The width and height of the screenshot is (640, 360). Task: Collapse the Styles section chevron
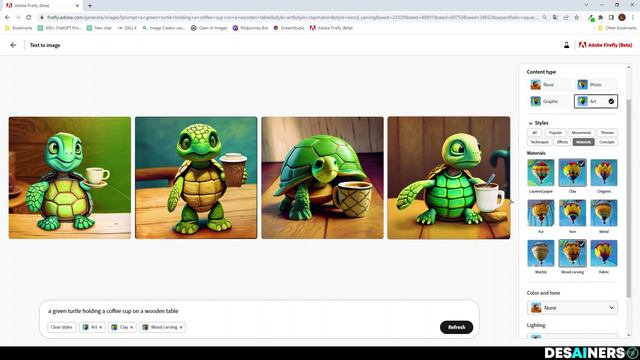coord(530,123)
